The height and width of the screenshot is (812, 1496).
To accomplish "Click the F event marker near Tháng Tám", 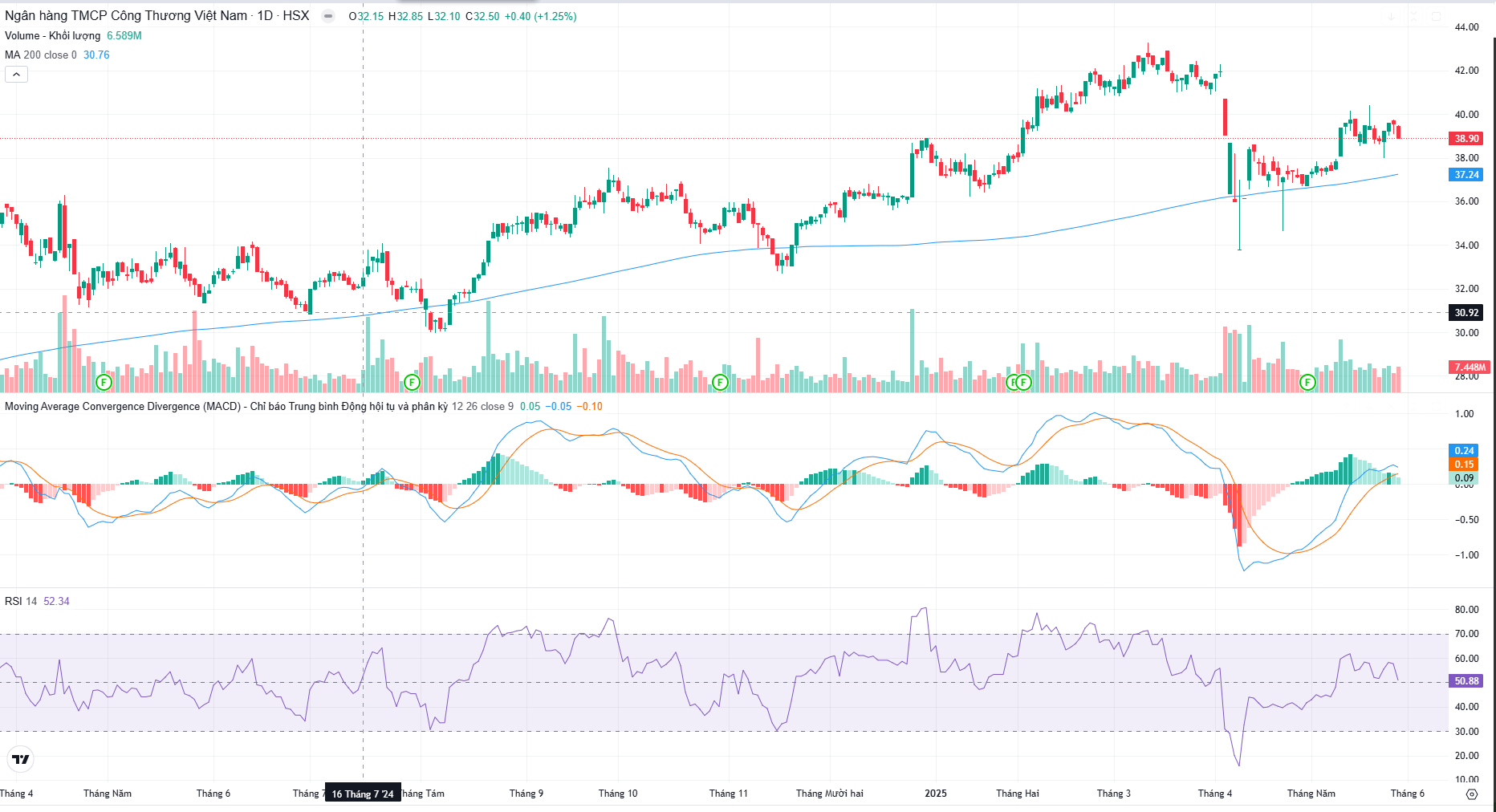I will pyautogui.click(x=412, y=382).
